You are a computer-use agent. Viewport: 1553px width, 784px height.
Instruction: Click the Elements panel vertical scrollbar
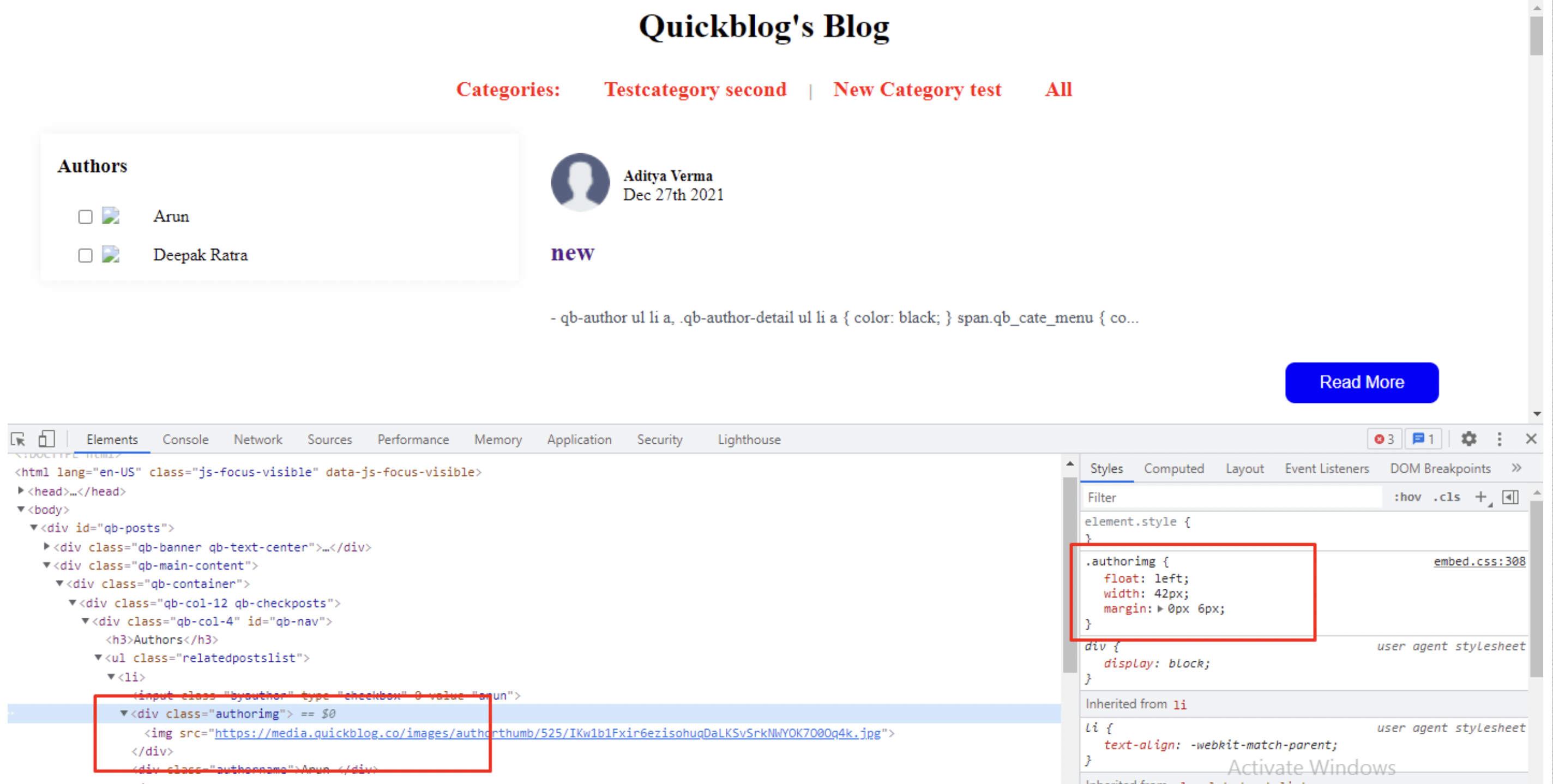(1069, 574)
